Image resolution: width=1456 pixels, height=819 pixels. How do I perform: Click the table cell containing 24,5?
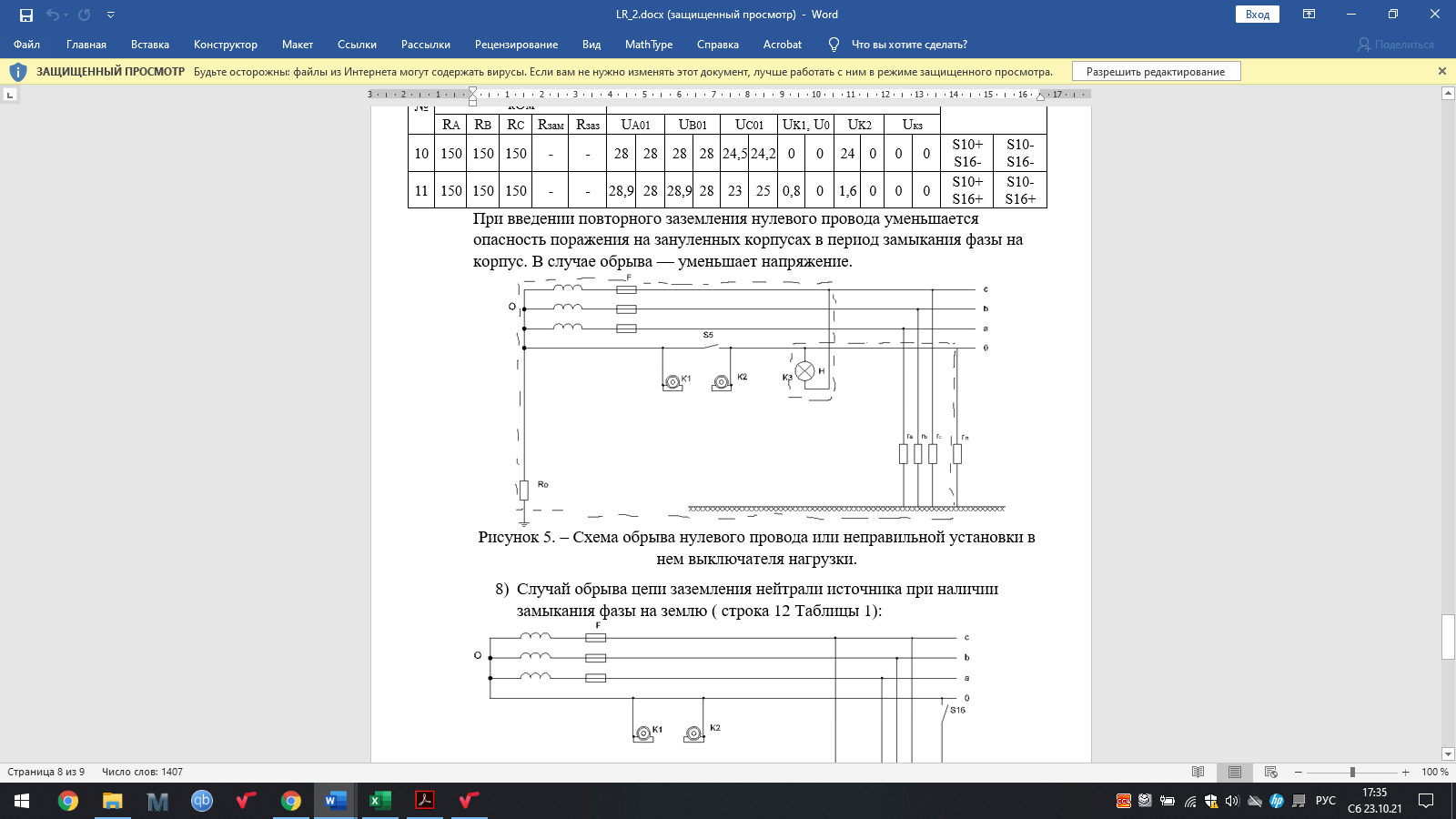tap(734, 154)
